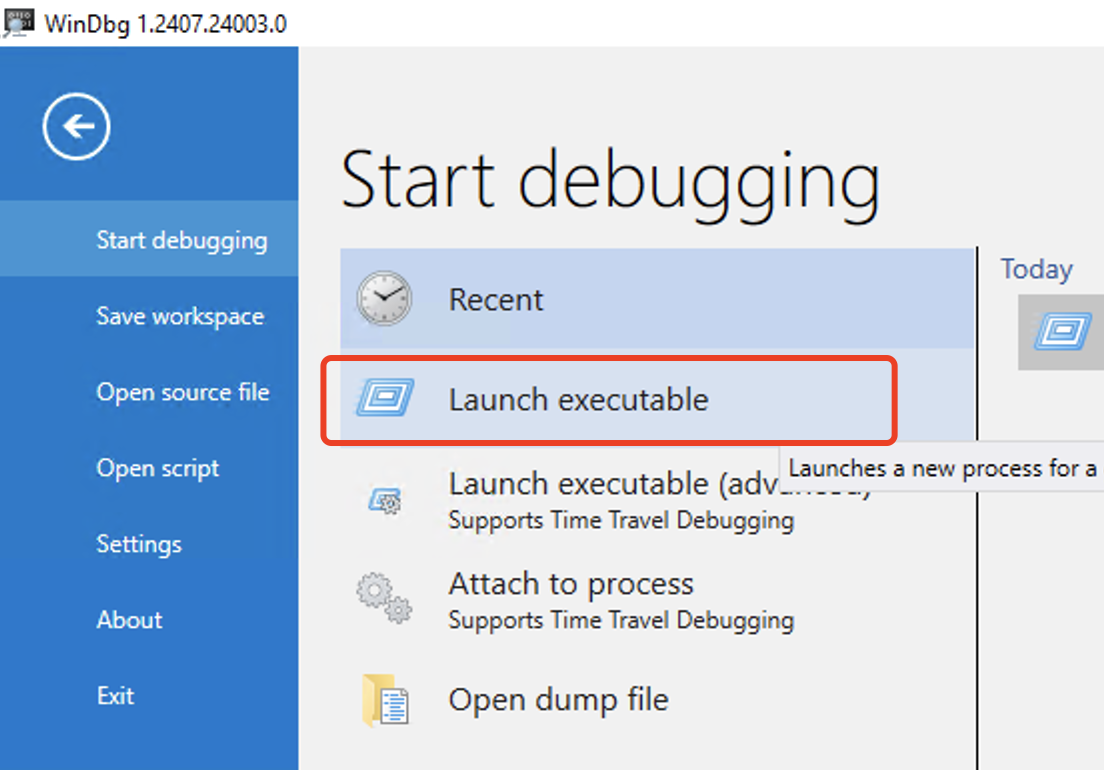Click the Today heading in recent list
The height and width of the screenshot is (770, 1104).
pos(1036,269)
